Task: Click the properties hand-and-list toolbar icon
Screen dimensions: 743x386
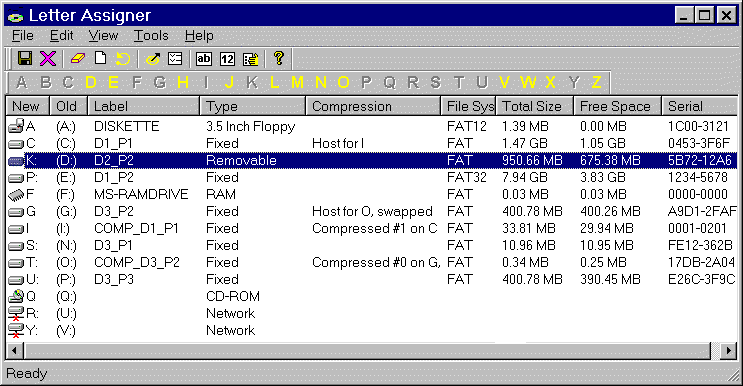Action: point(251,59)
